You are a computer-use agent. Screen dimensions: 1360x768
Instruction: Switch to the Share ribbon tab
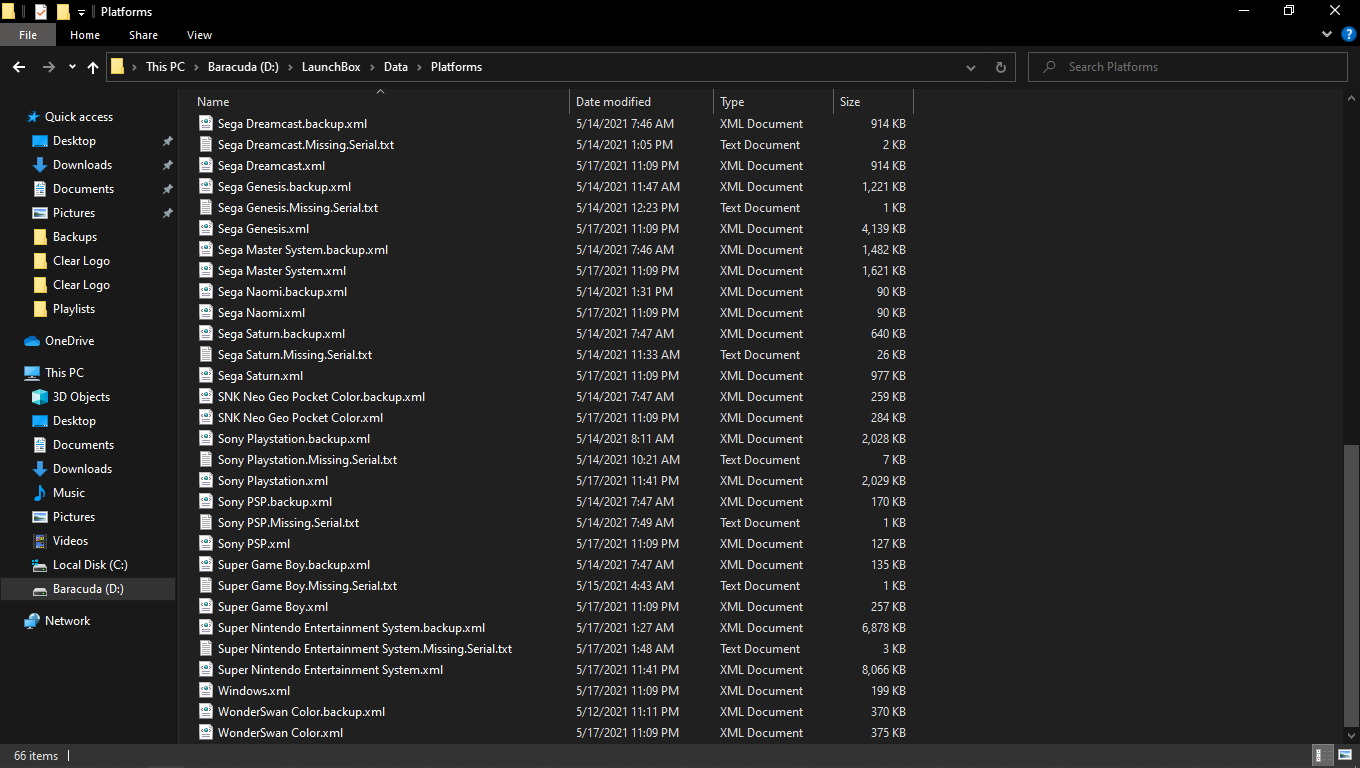coord(143,35)
